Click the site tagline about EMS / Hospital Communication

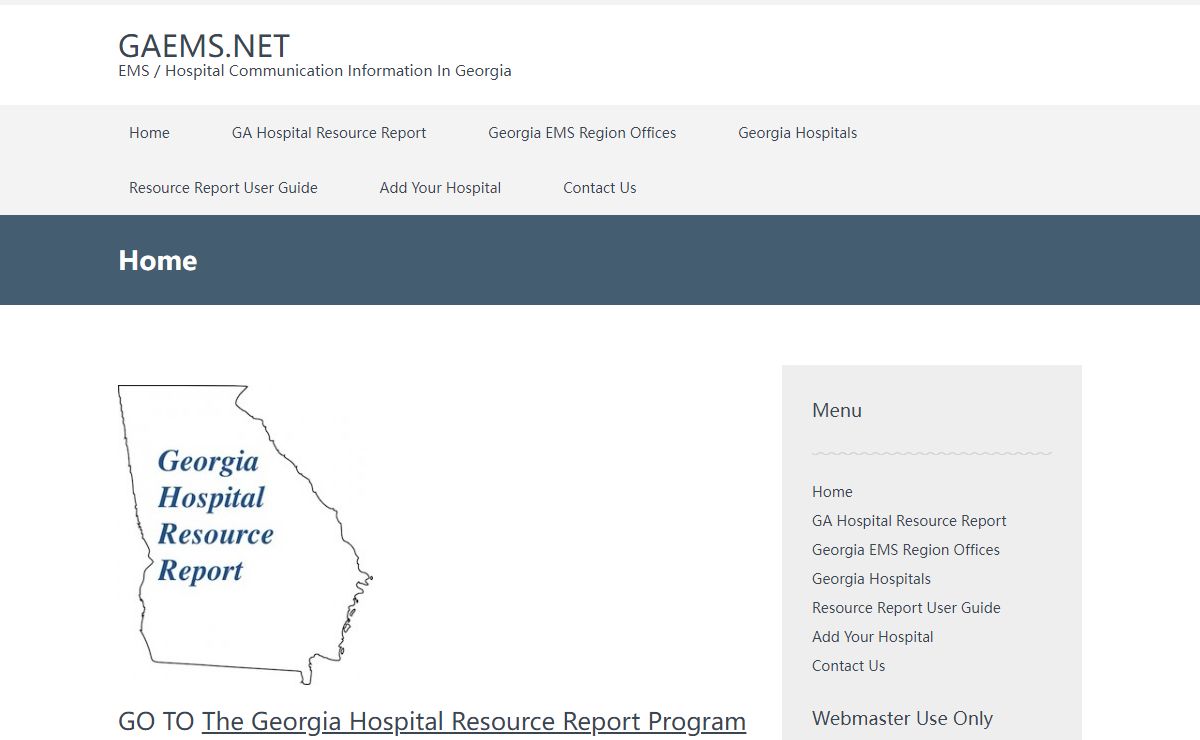[x=315, y=71]
